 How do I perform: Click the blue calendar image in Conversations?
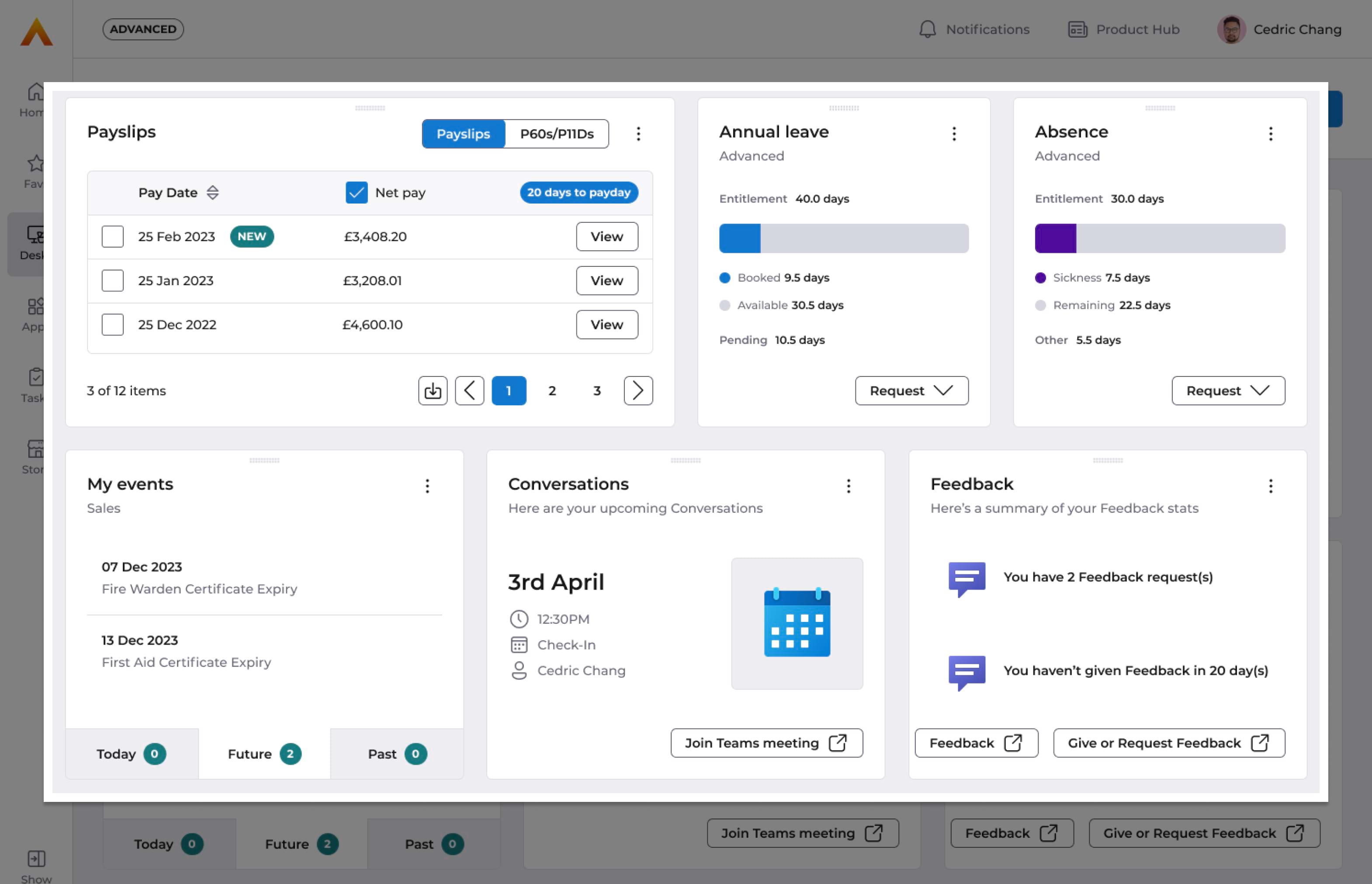797,623
